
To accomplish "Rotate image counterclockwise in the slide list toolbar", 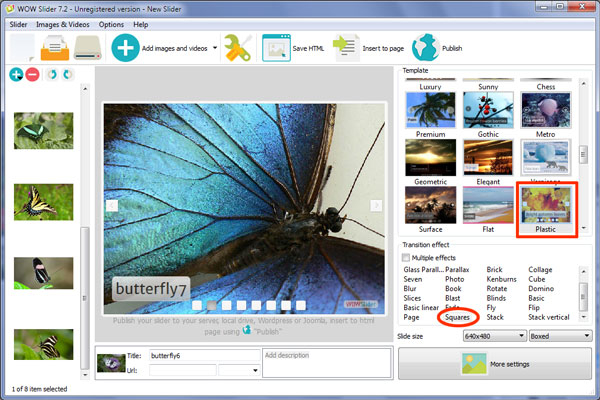I will coord(52,74).
